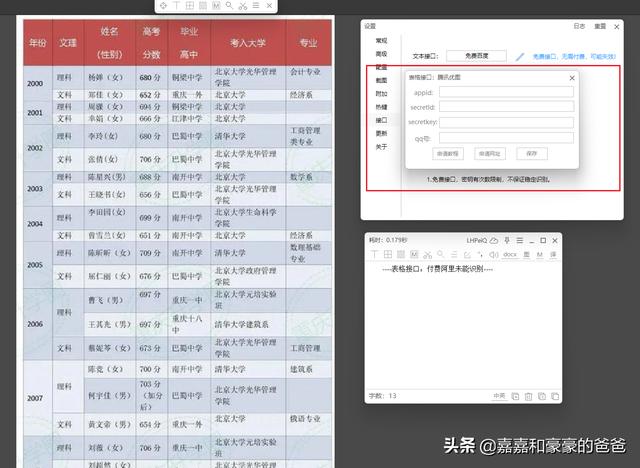
Task: Select table recognition icon on floating toolbar
Action: pyautogui.click(x=190, y=5)
